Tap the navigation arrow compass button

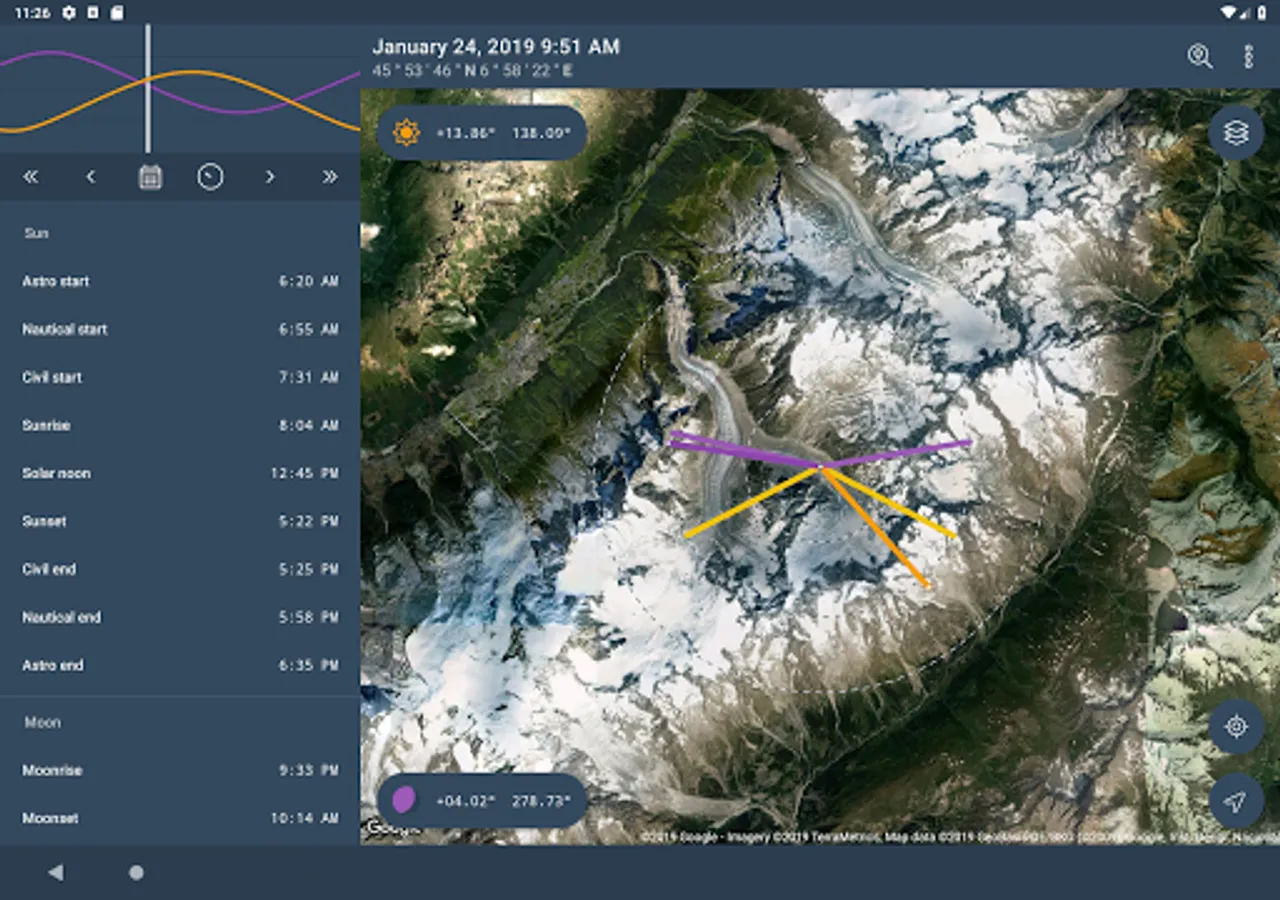pos(1236,801)
